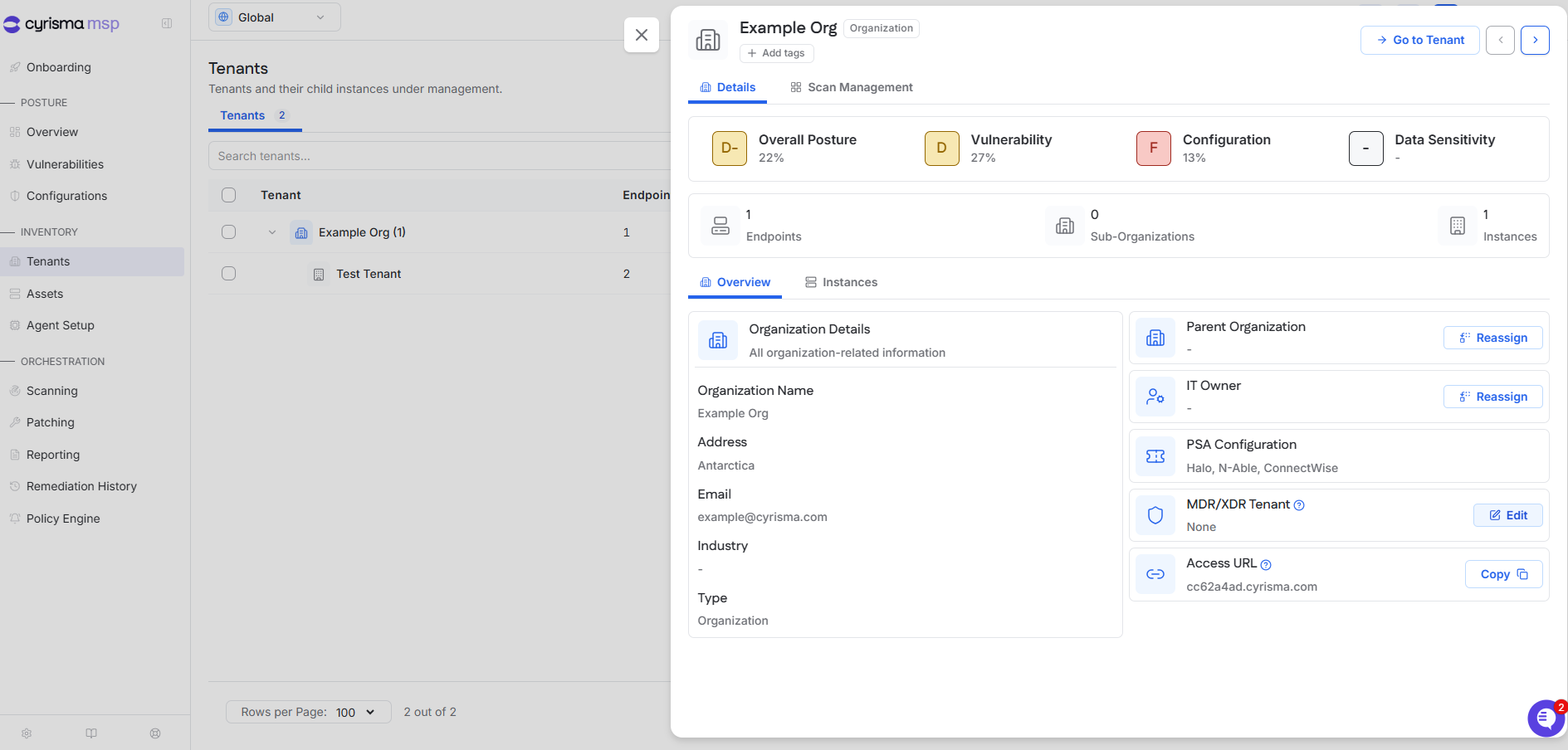Reassign the Parent Organization

1492,338
